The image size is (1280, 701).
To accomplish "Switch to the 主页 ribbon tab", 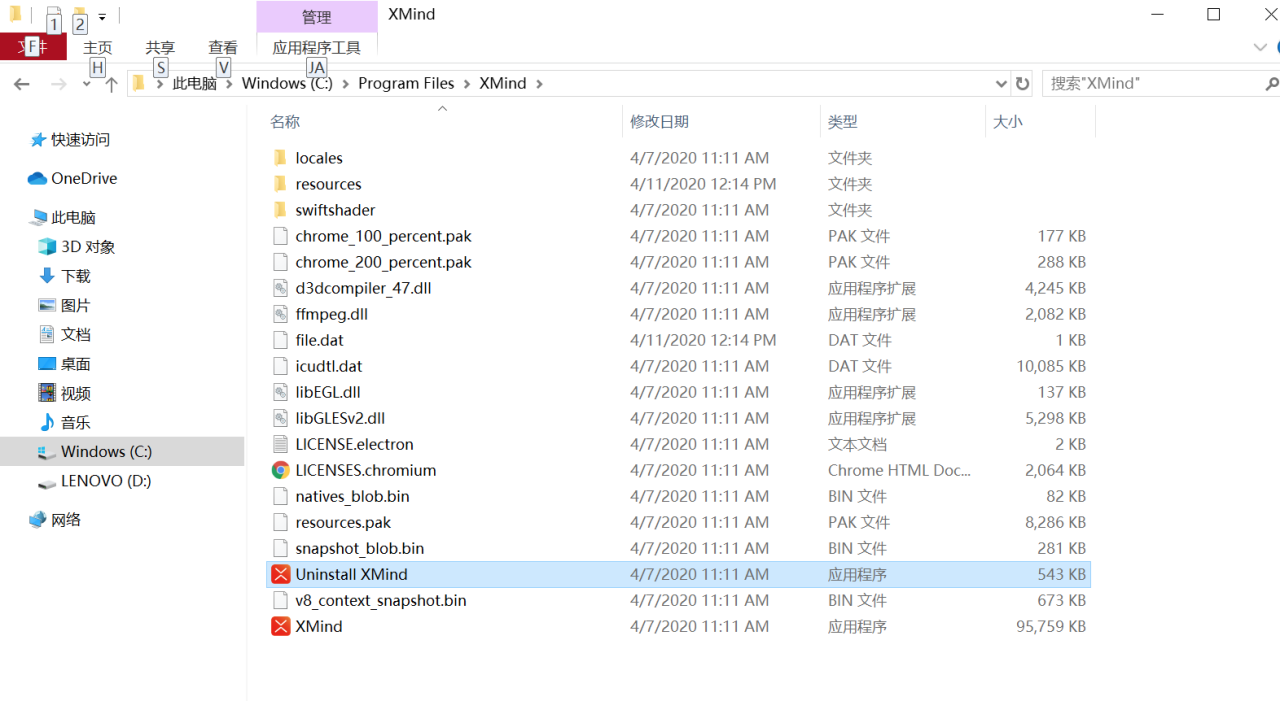I will (x=98, y=47).
